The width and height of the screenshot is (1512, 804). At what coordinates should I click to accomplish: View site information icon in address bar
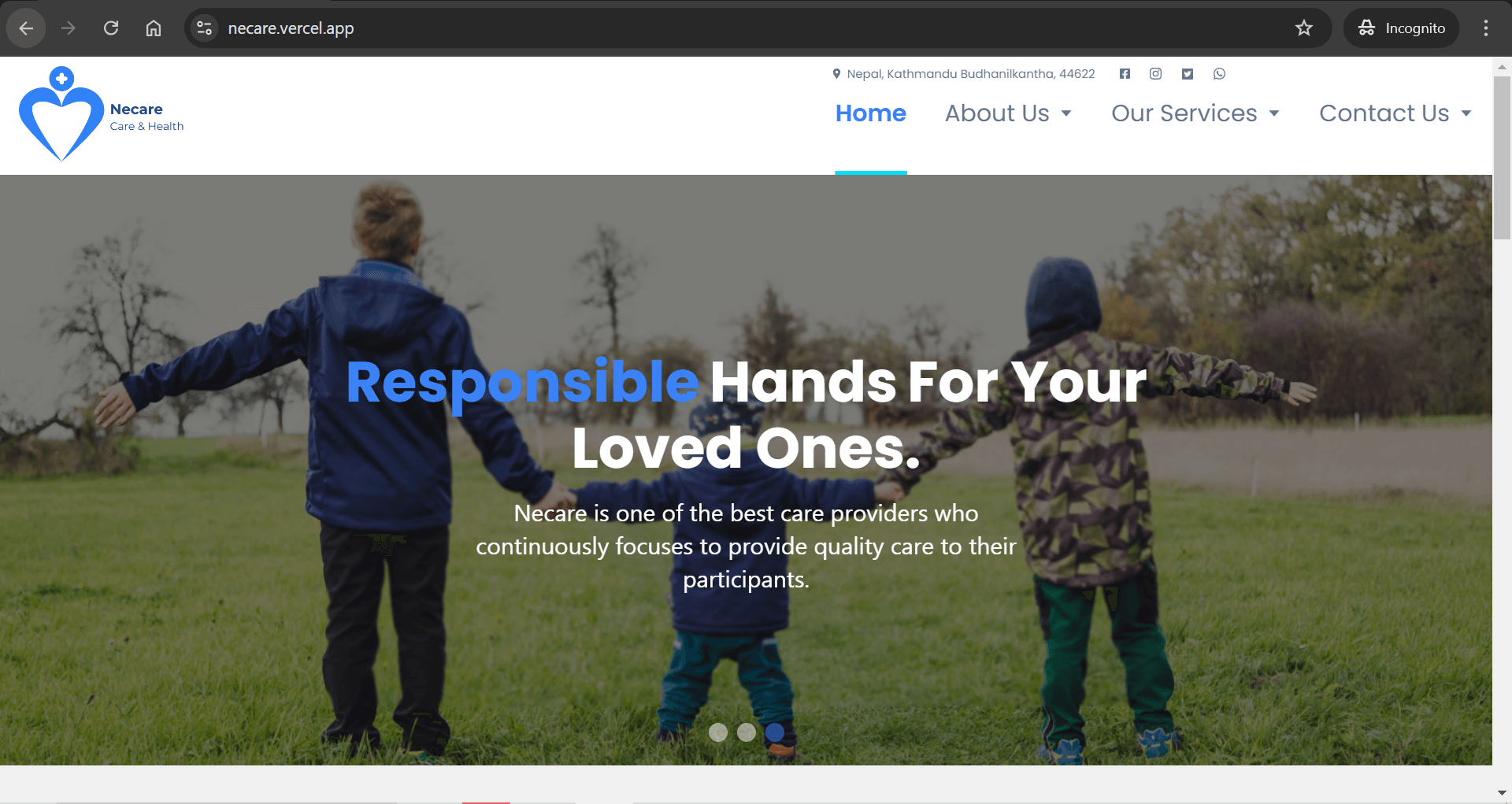pos(205,28)
